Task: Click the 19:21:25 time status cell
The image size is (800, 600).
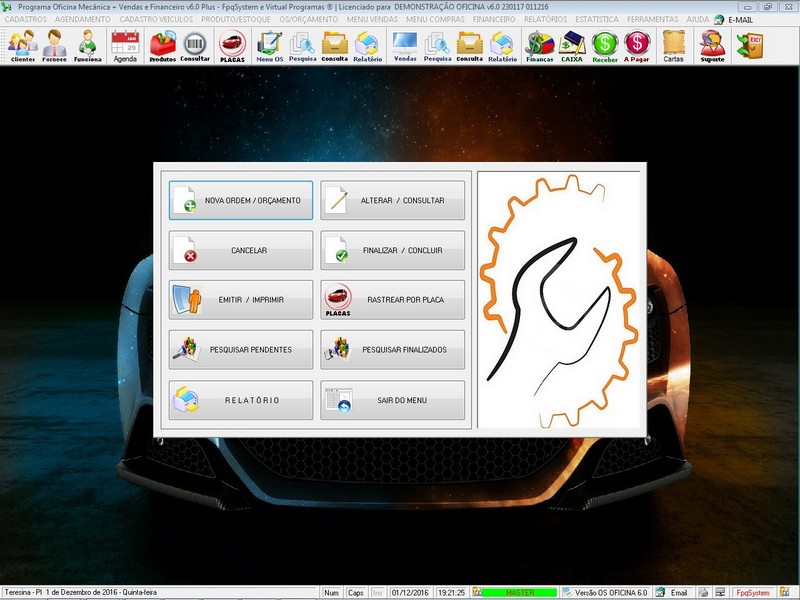Action: (x=452, y=592)
